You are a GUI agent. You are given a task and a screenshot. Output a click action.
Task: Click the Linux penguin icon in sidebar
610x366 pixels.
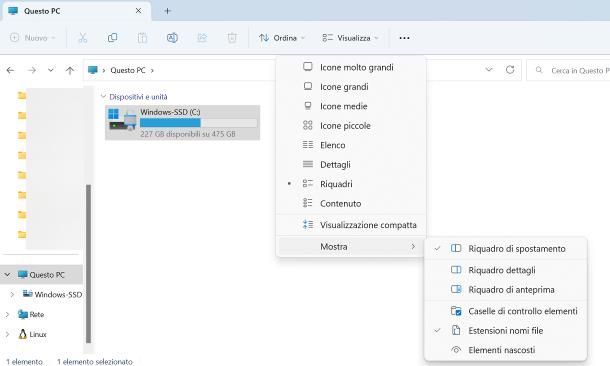[23, 334]
